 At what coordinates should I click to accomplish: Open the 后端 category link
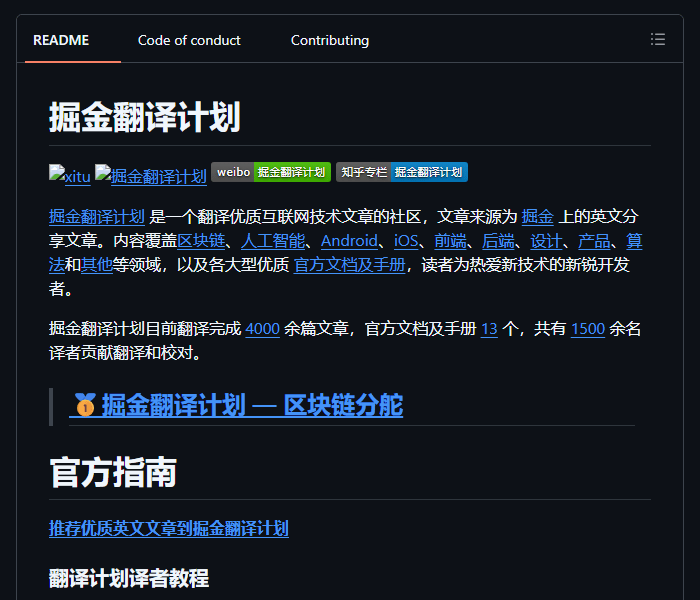pyautogui.click(x=498, y=241)
